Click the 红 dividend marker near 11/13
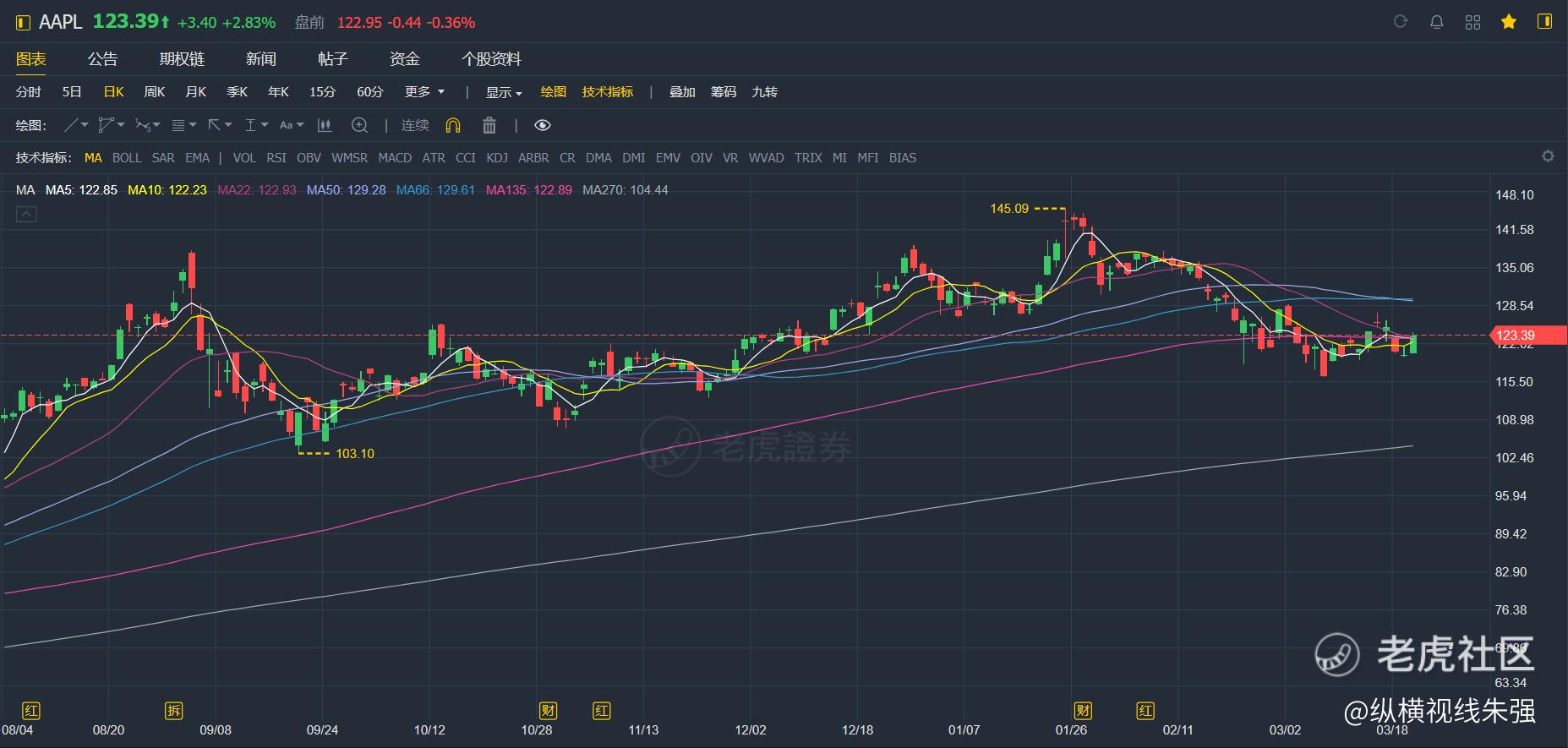 [x=602, y=710]
